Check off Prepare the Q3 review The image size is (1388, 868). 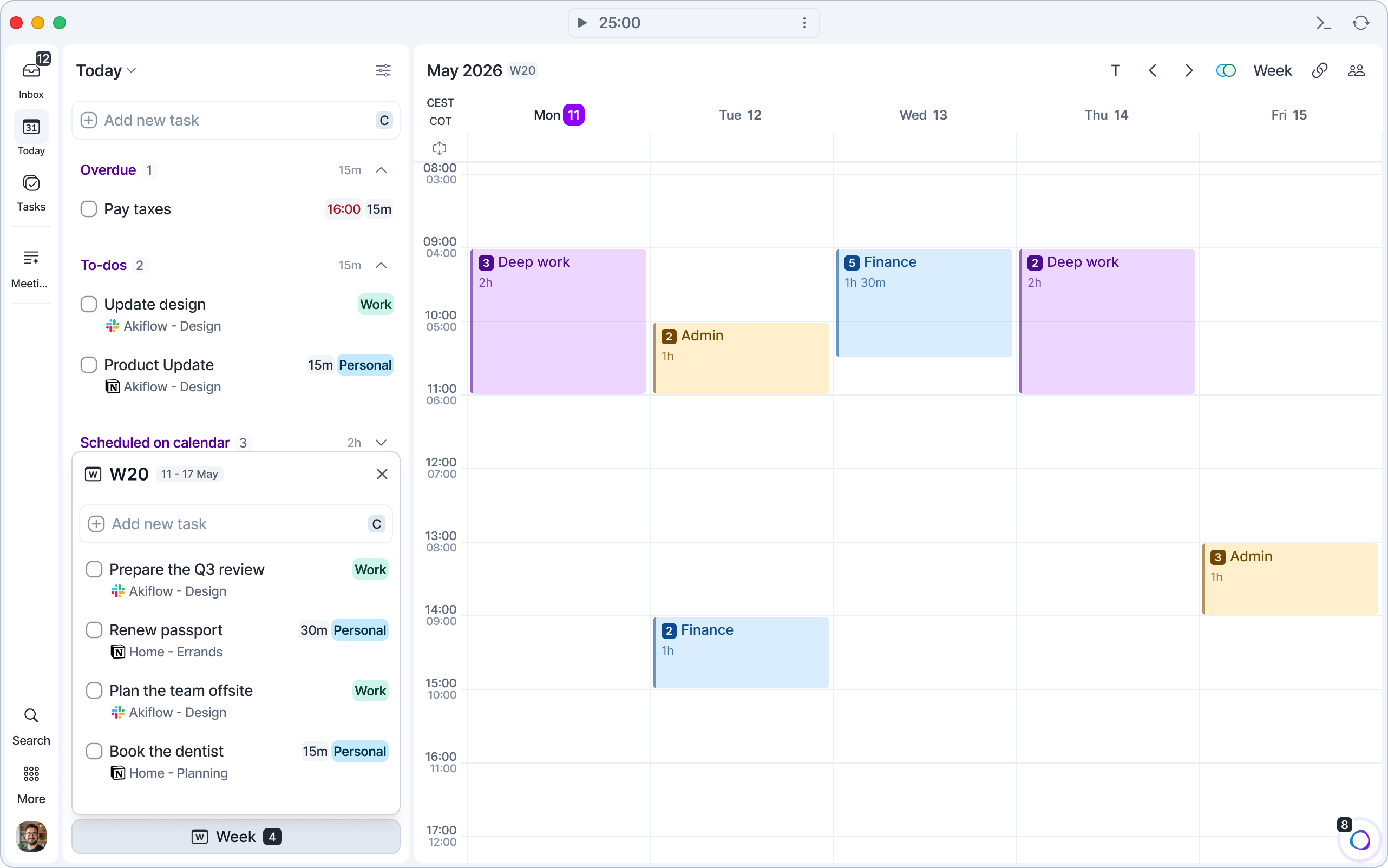click(x=94, y=569)
